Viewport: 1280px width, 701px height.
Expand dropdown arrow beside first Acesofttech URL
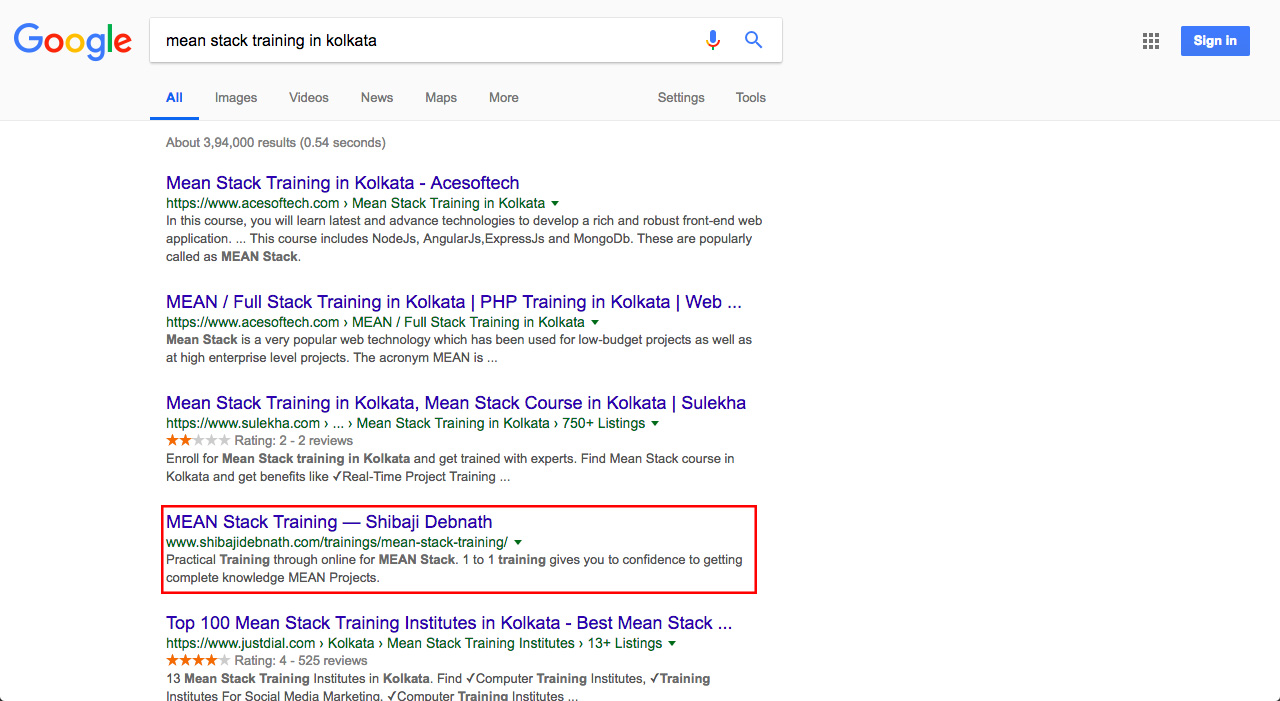[x=555, y=204]
